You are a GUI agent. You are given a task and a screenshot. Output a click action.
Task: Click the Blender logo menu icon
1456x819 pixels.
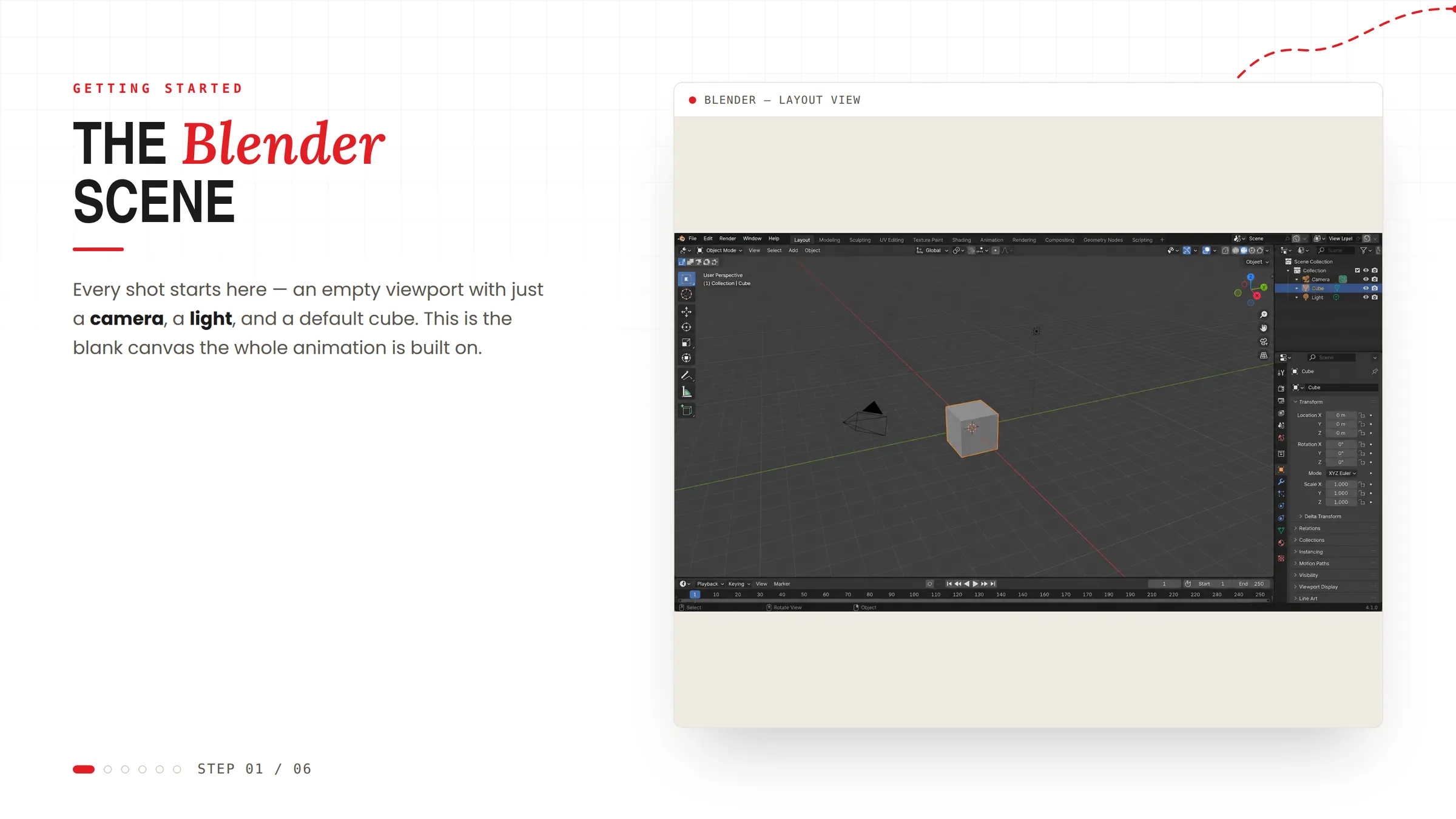681,238
